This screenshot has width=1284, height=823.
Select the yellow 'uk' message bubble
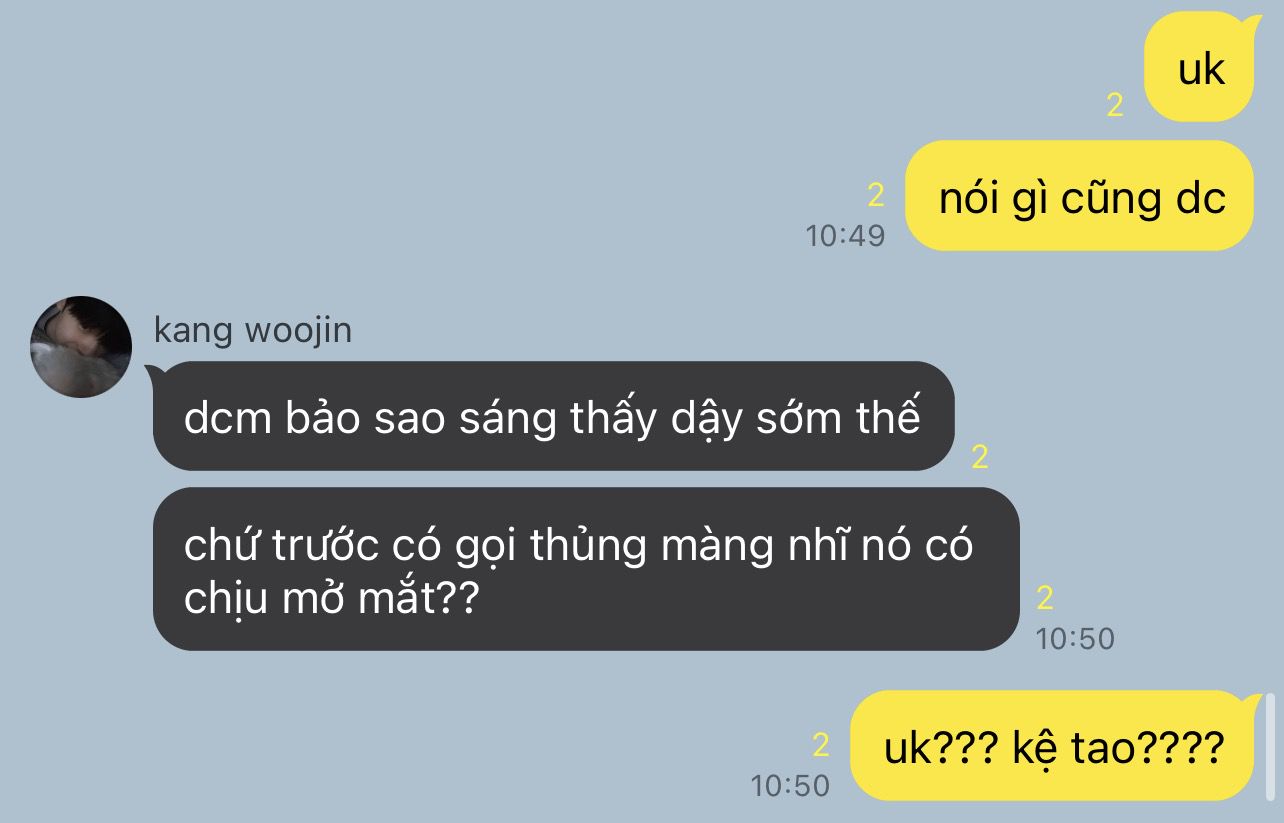[x=1199, y=67]
